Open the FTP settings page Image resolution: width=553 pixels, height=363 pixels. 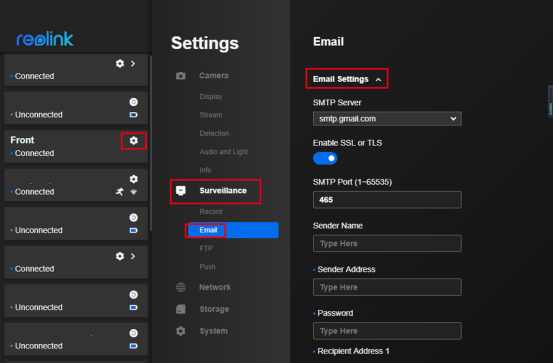tap(206, 248)
